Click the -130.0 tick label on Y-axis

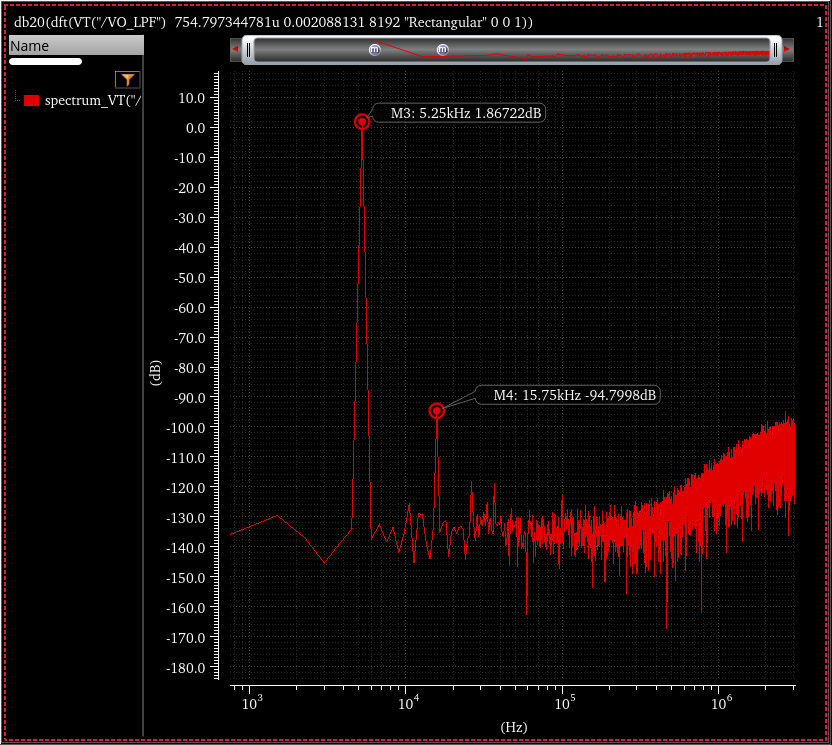(x=186, y=518)
